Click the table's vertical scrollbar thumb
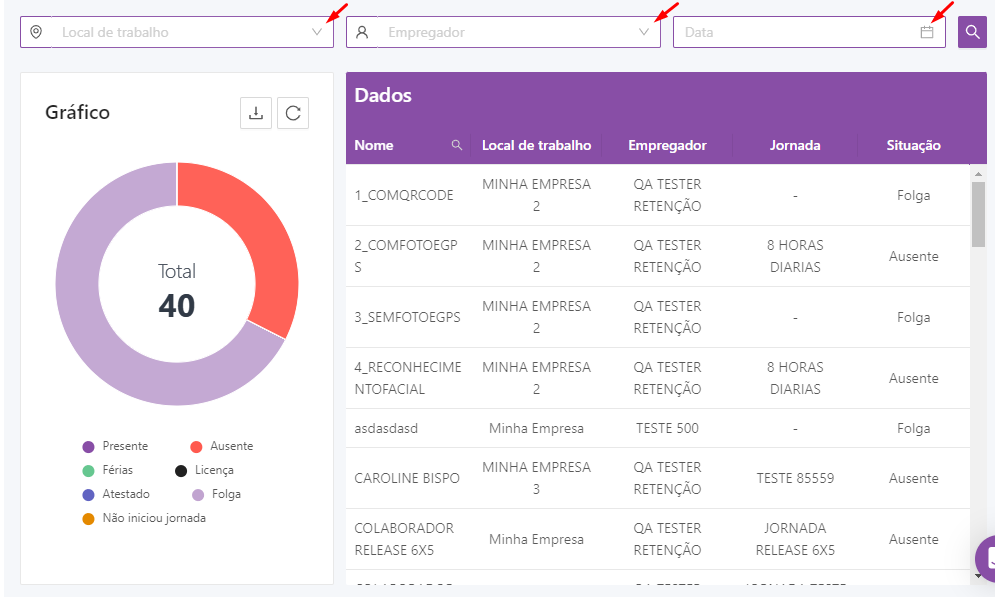The image size is (995, 597). (978, 214)
